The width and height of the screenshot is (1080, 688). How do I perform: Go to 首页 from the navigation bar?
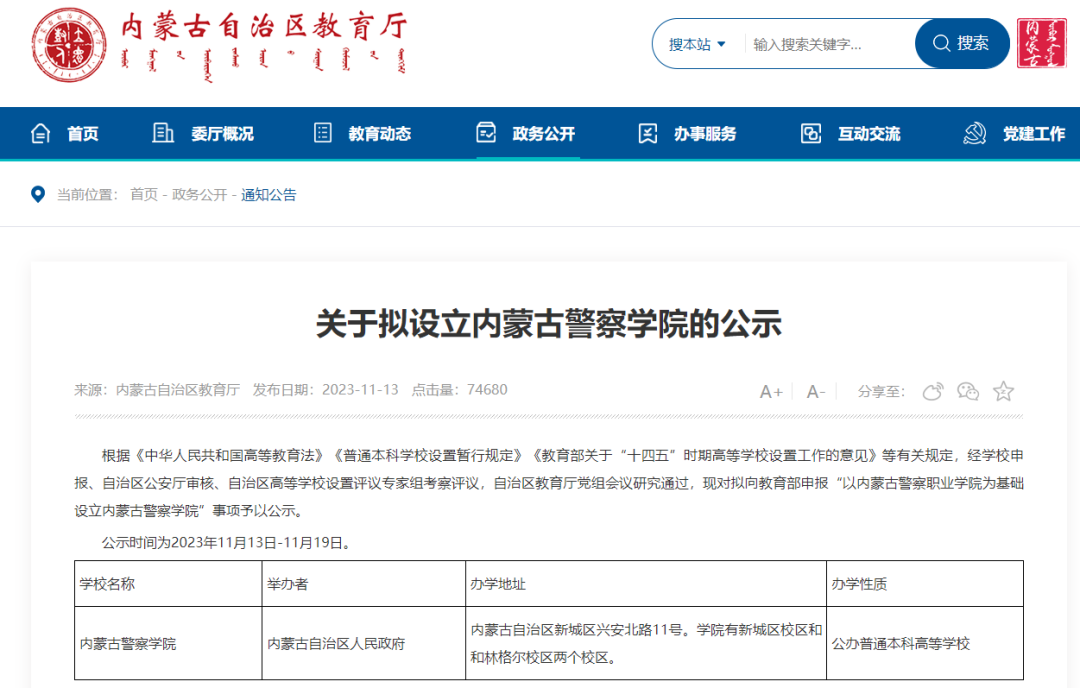pos(82,133)
